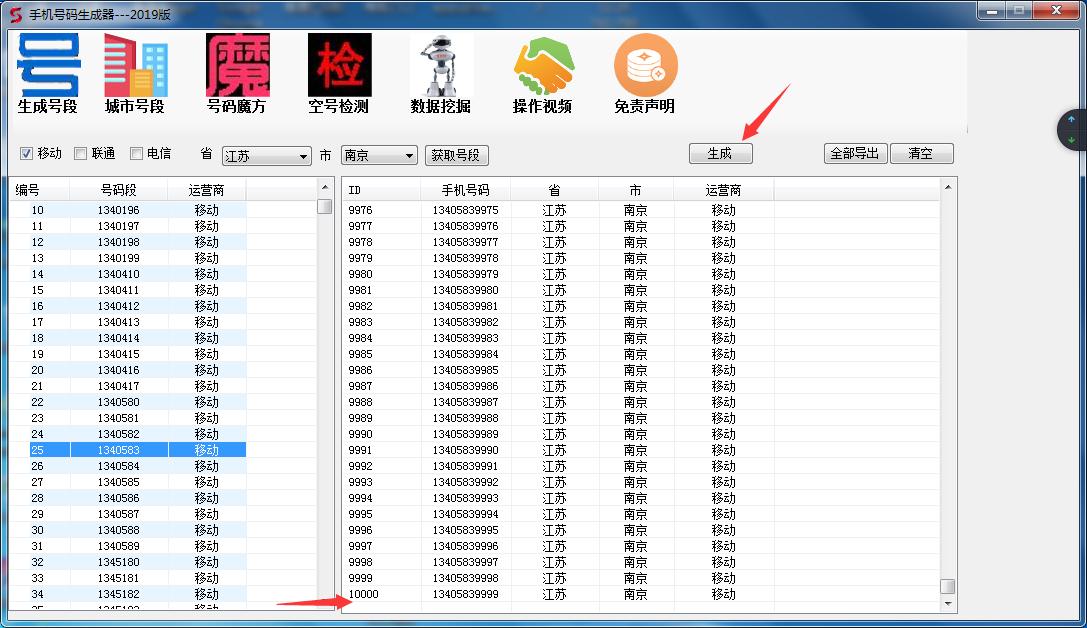Enable the 联通 carrier checkbox
The height and width of the screenshot is (628, 1087).
81,154
